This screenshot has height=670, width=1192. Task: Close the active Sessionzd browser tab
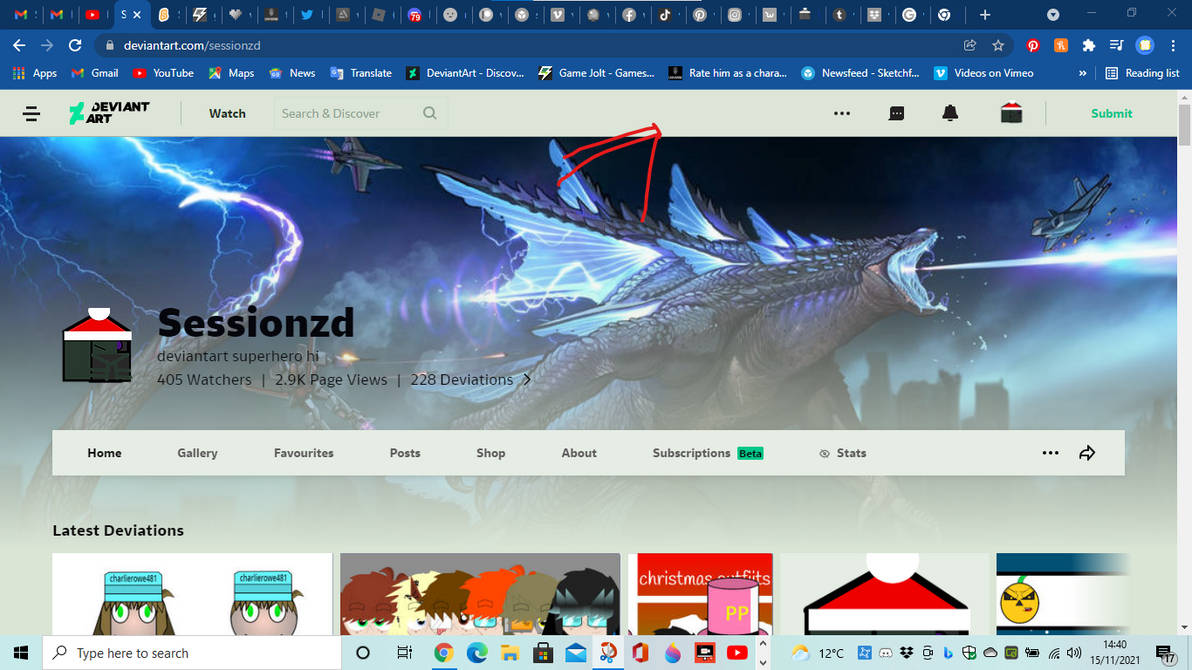click(x=137, y=14)
